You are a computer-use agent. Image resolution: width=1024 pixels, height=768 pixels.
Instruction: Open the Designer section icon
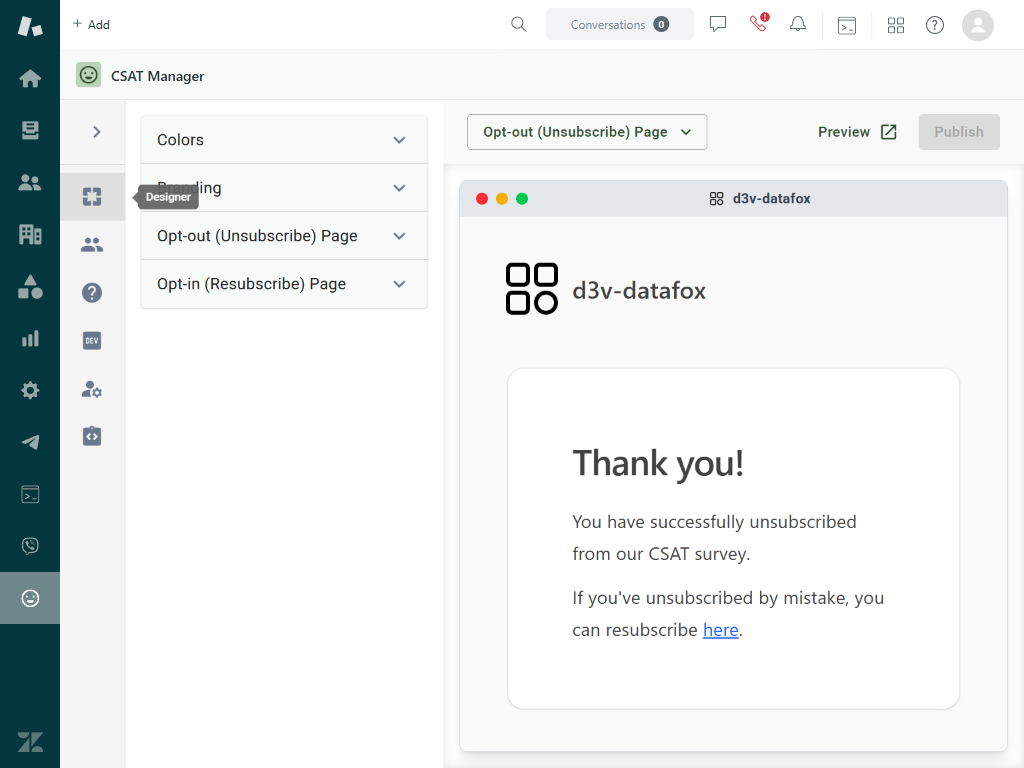[x=92, y=197]
